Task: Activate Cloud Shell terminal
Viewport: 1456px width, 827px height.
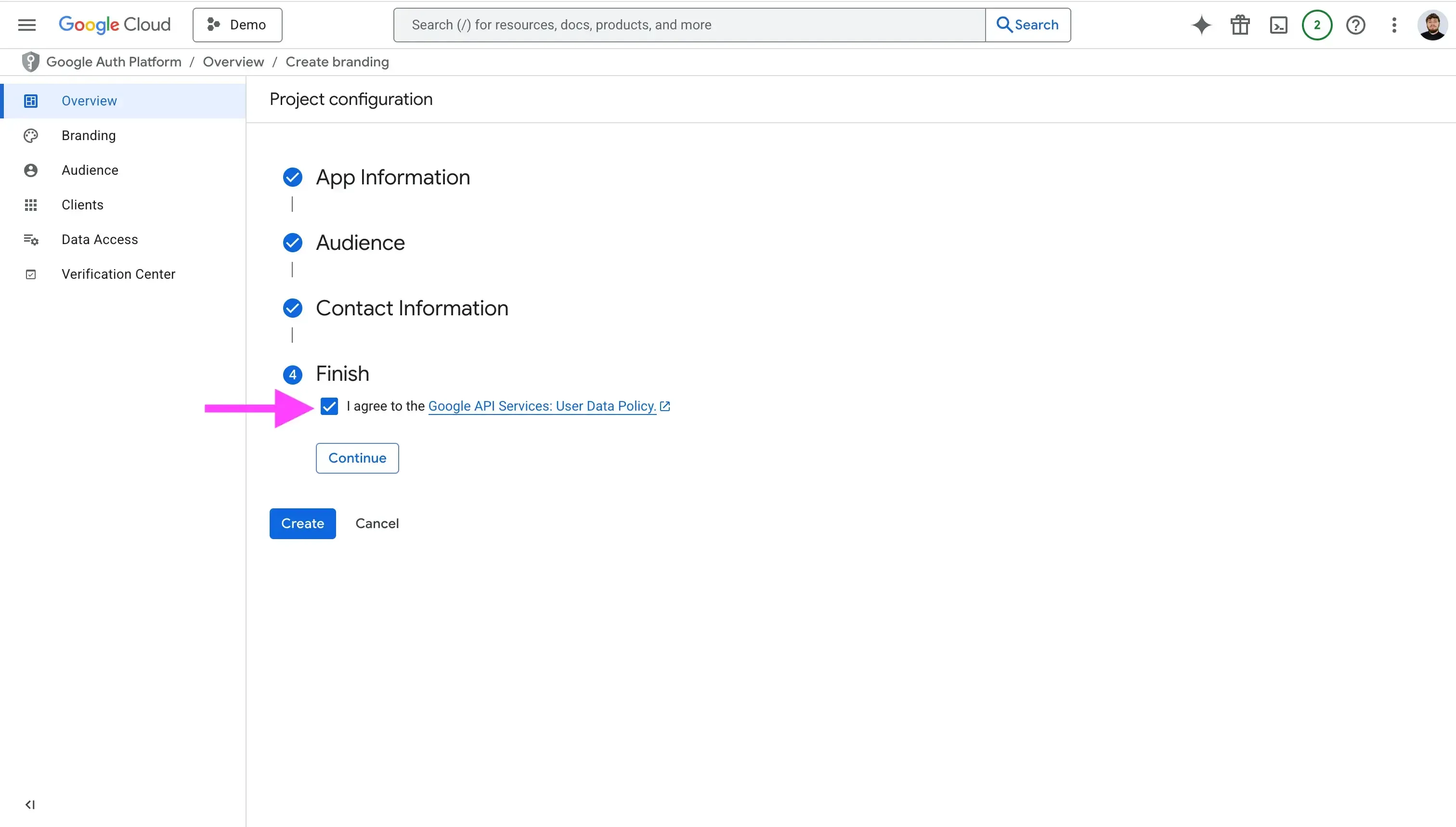Action: pyautogui.click(x=1278, y=25)
